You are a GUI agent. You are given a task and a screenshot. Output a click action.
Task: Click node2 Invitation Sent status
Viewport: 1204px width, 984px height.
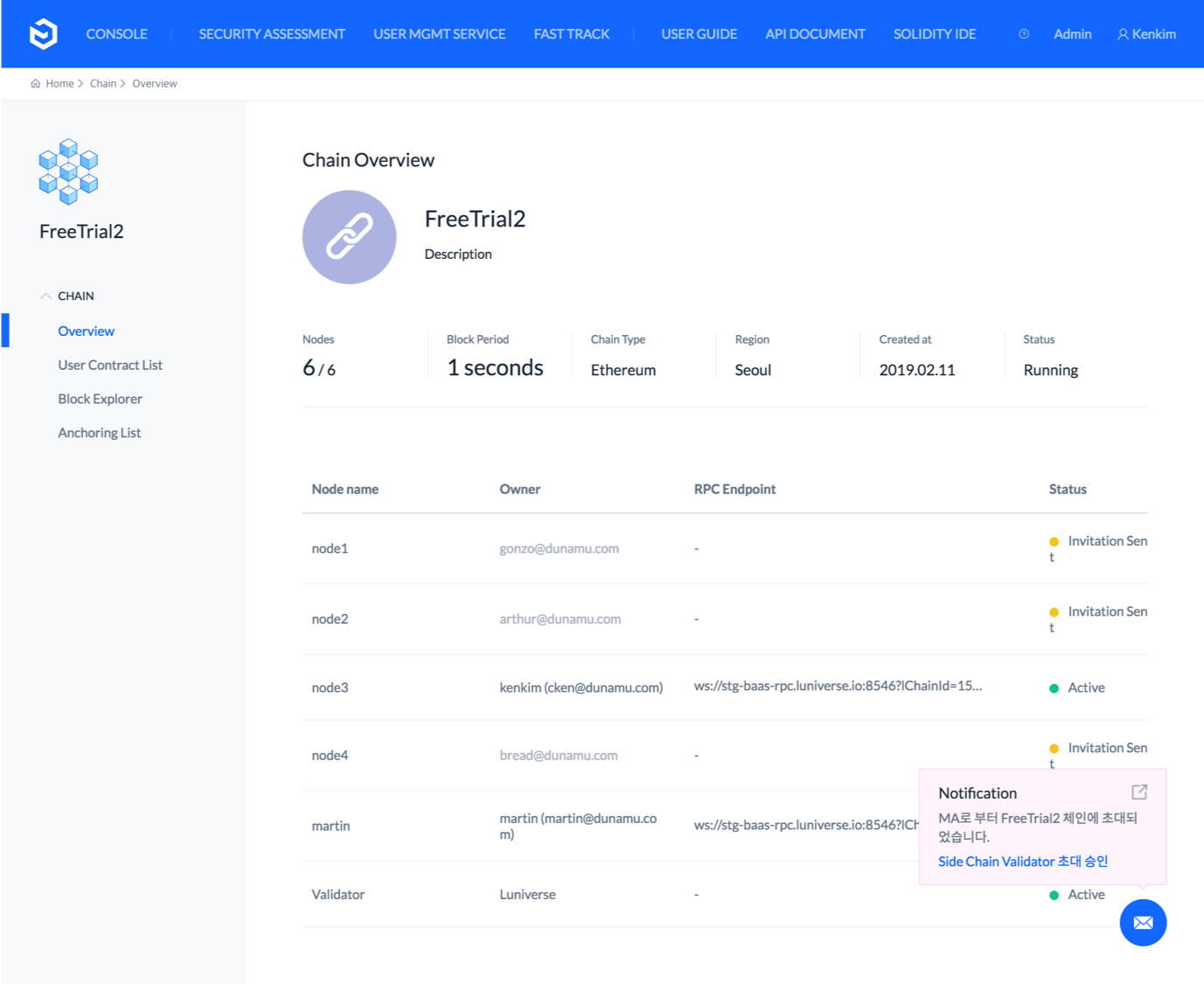(1098, 619)
